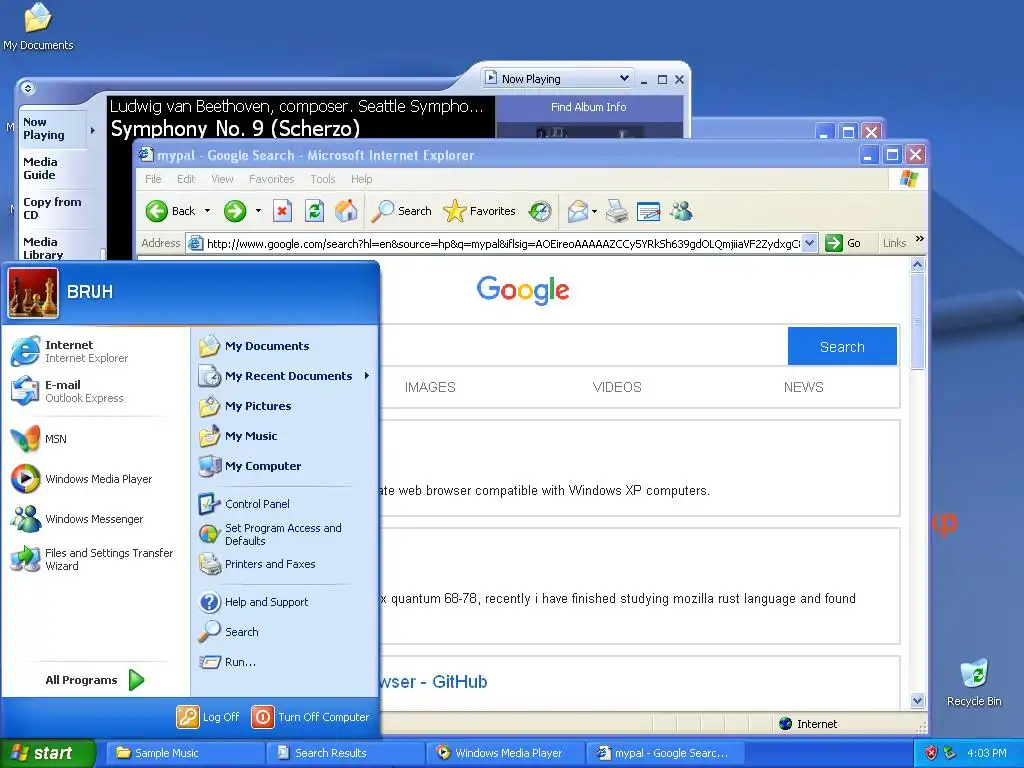1024x768 pixels.
Task: Open the Tools menu in Internet Explorer
Action: point(323,179)
